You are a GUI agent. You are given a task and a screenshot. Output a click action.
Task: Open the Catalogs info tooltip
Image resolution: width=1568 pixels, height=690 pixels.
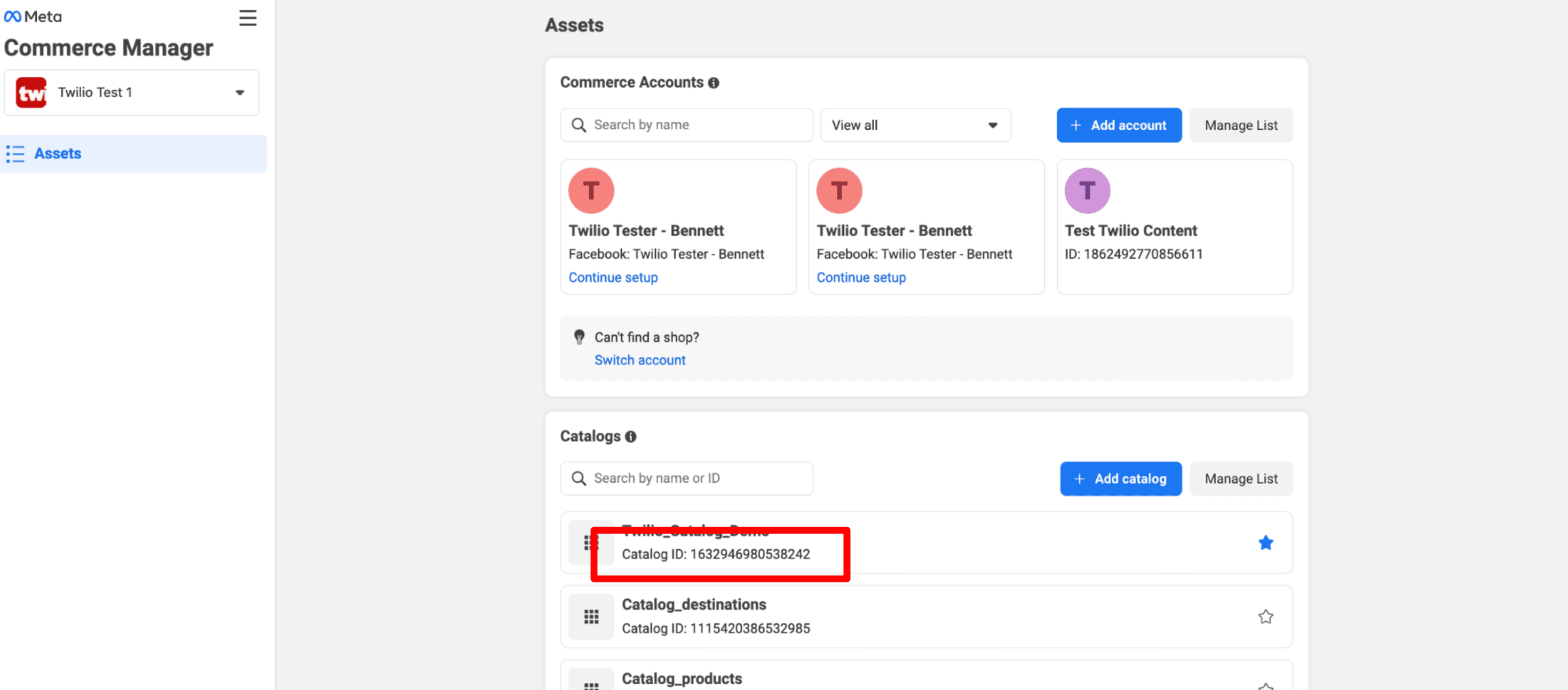pos(631,436)
